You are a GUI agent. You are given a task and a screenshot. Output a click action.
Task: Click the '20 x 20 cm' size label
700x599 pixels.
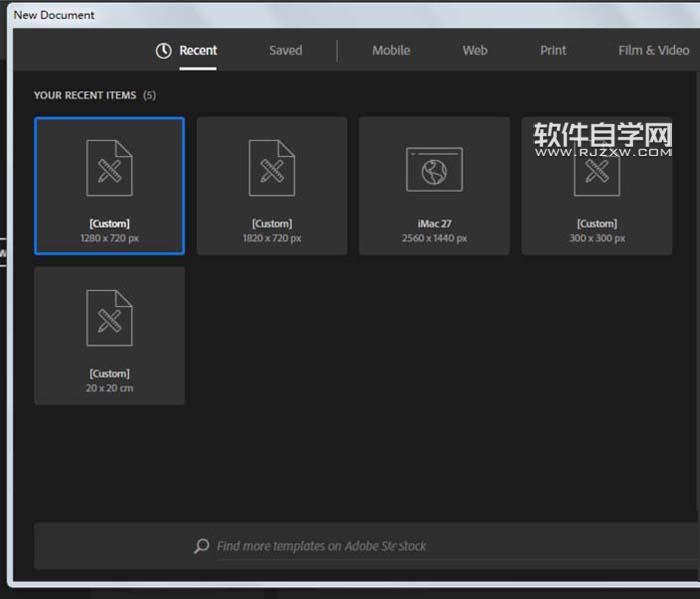click(x=109, y=388)
